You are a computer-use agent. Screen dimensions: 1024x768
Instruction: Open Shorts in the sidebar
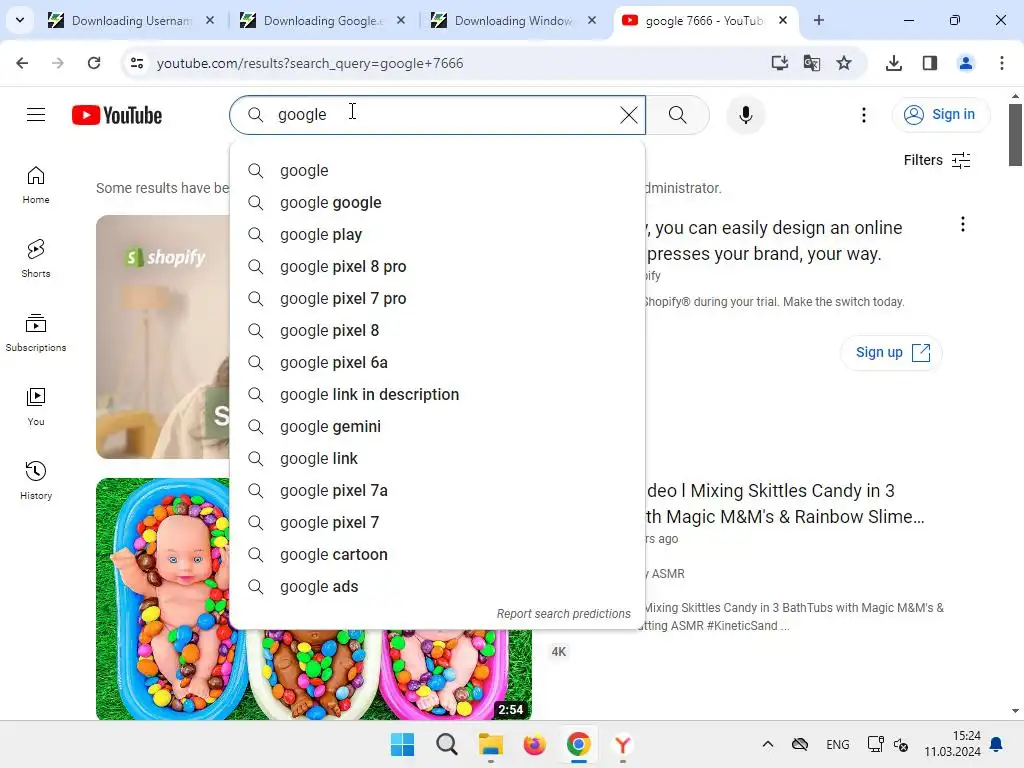pos(36,259)
